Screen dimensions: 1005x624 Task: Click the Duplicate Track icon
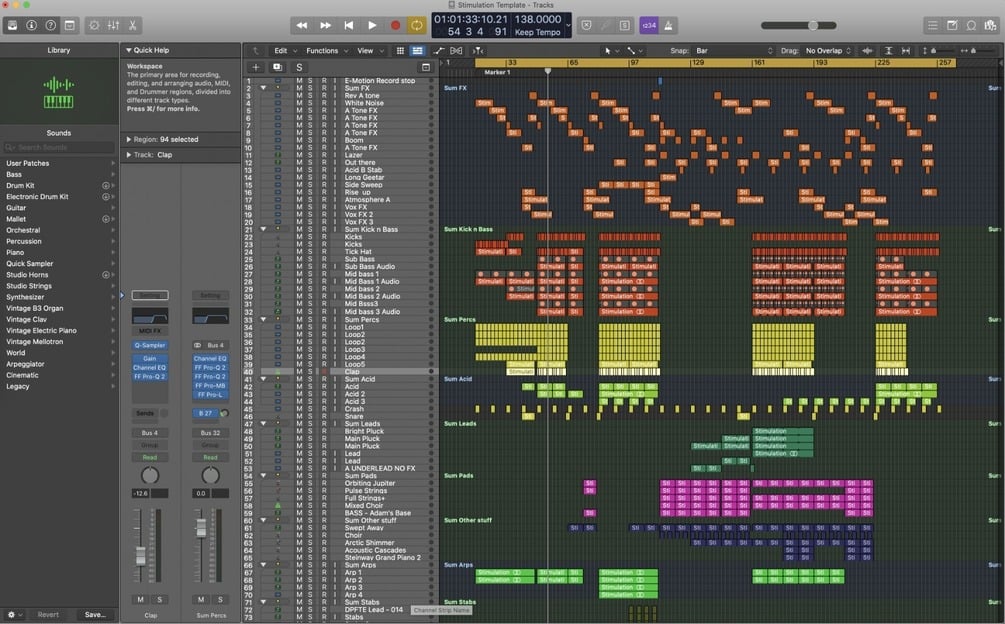(277, 67)
